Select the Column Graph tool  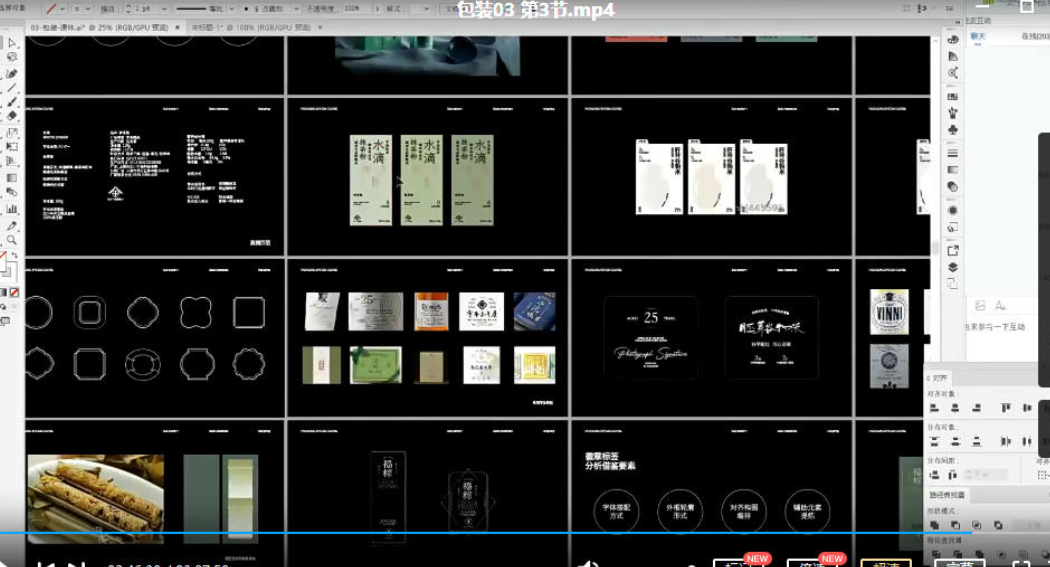12,209
